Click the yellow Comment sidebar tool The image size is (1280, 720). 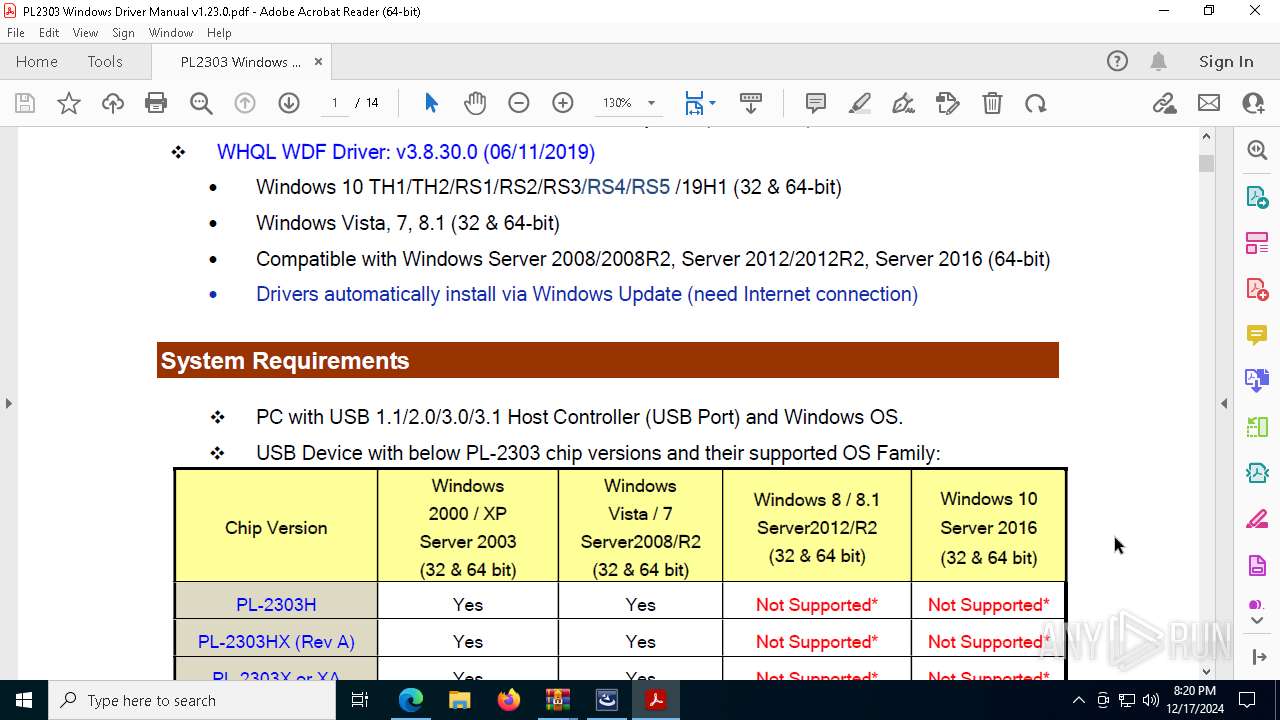tap(1257, 335)
